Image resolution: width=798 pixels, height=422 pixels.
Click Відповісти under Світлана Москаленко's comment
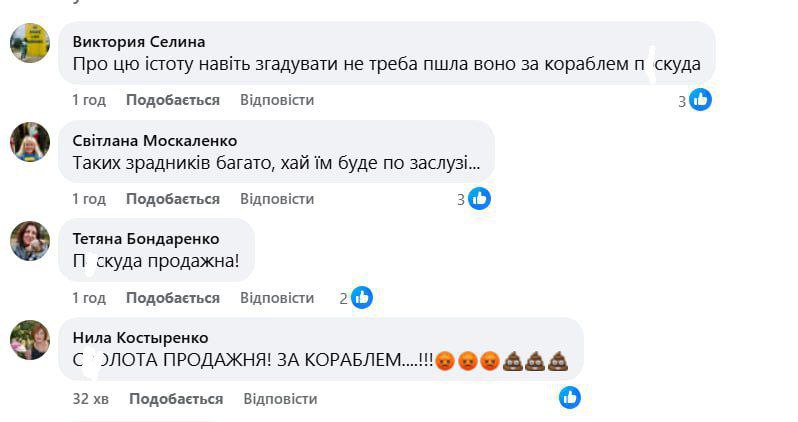click(x=277, y=199)
